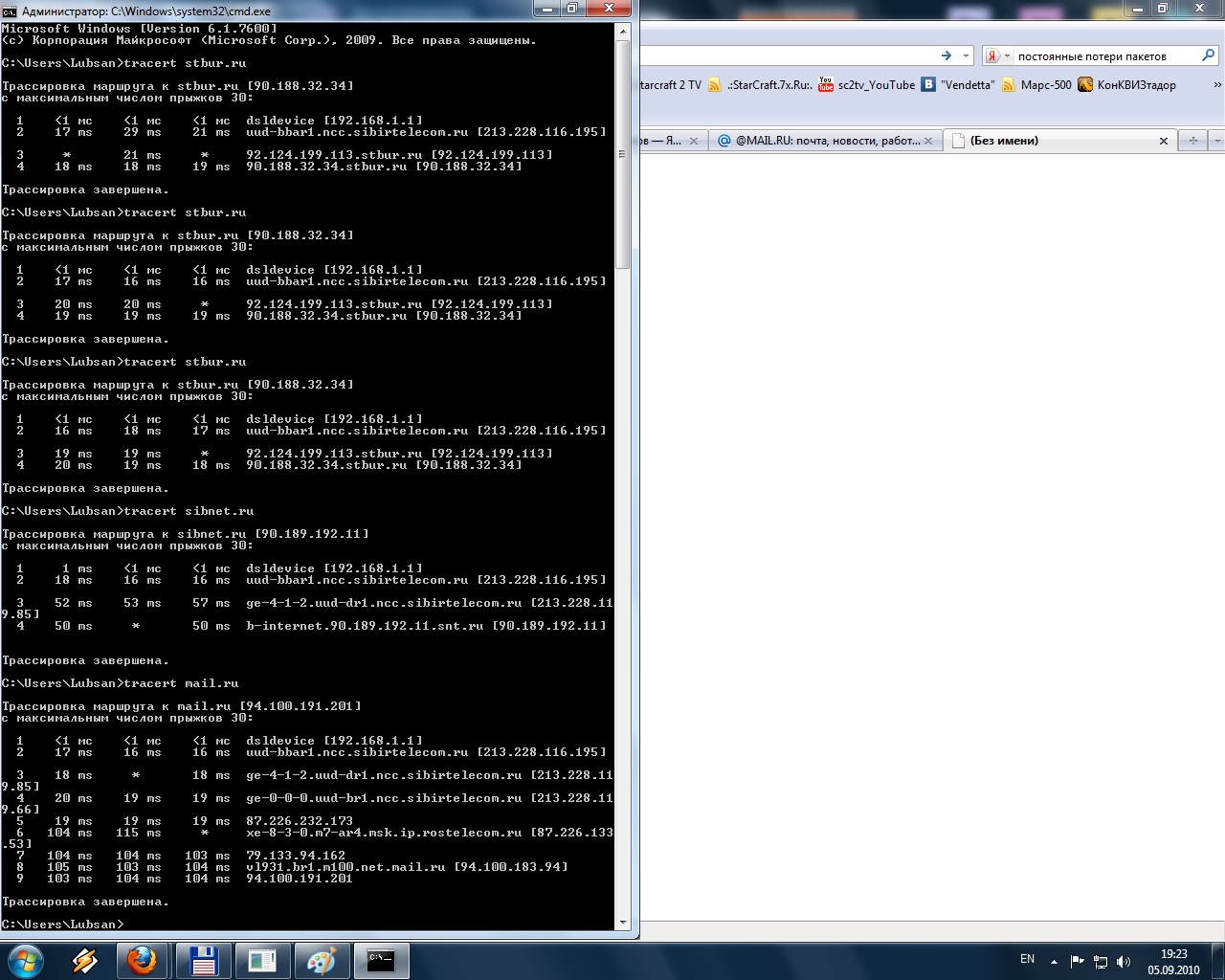Open the sc2tv_YouTube bookmark
This screenshot has height=980, width=1225.
click(876, 84)
